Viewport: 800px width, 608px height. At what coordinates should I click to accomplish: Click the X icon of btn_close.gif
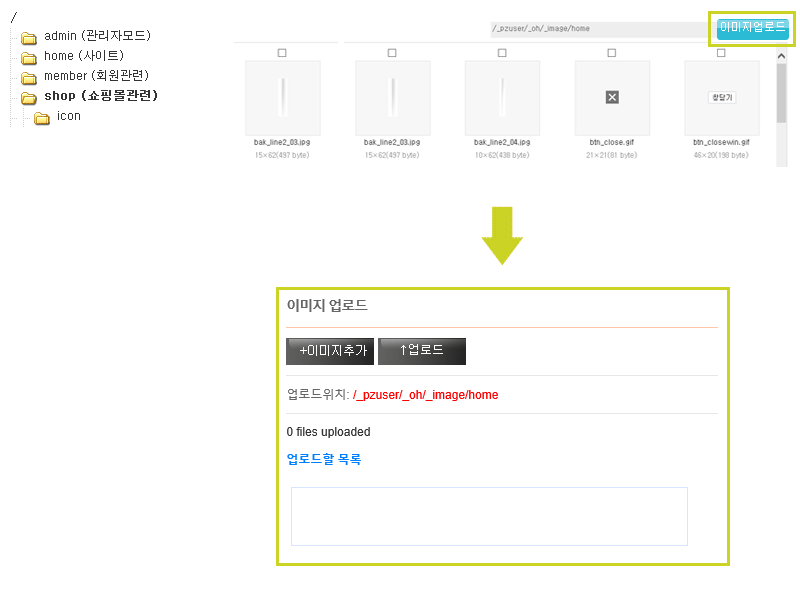tap(612, 97)
